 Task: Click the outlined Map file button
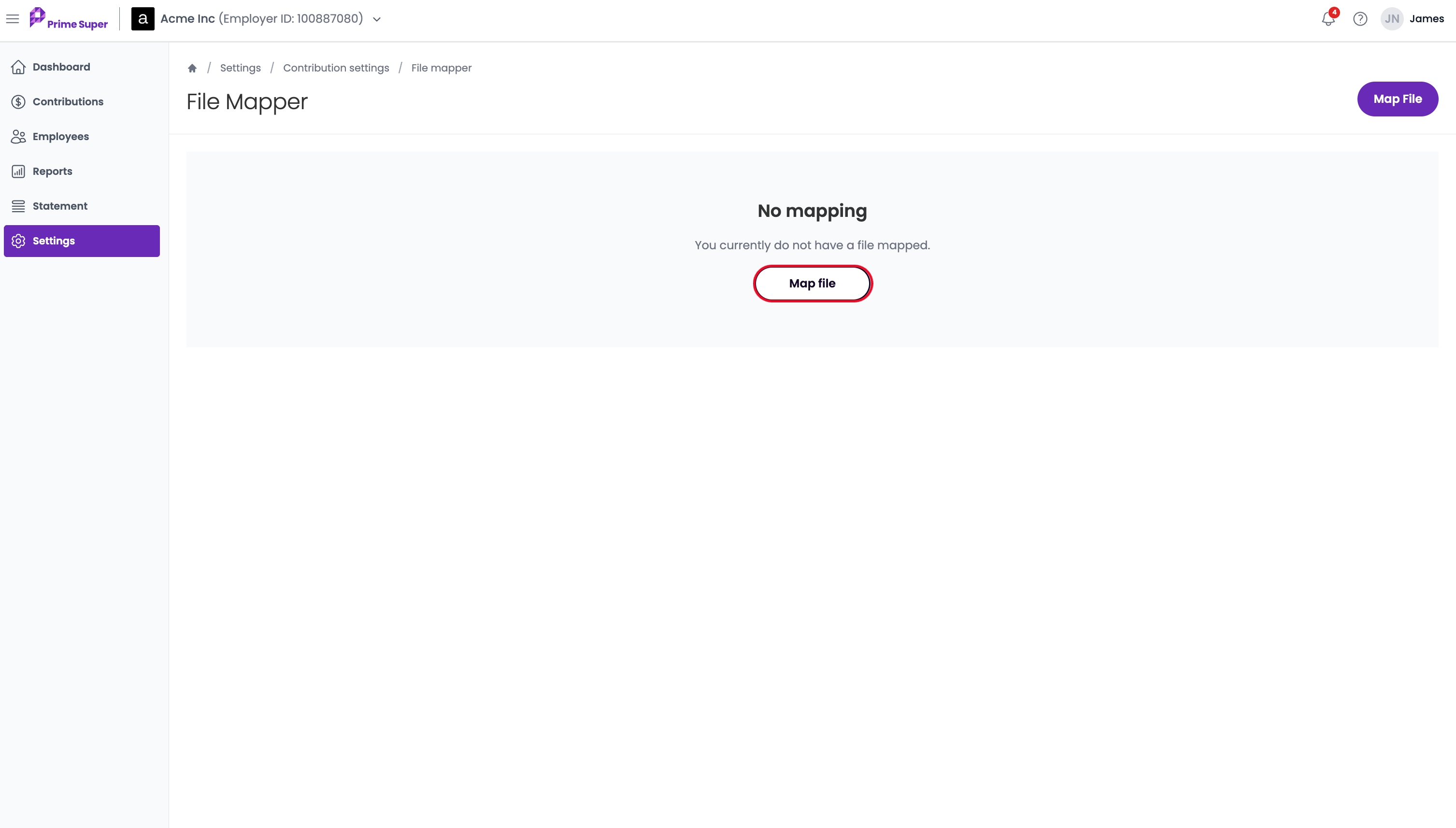(813, 283)
